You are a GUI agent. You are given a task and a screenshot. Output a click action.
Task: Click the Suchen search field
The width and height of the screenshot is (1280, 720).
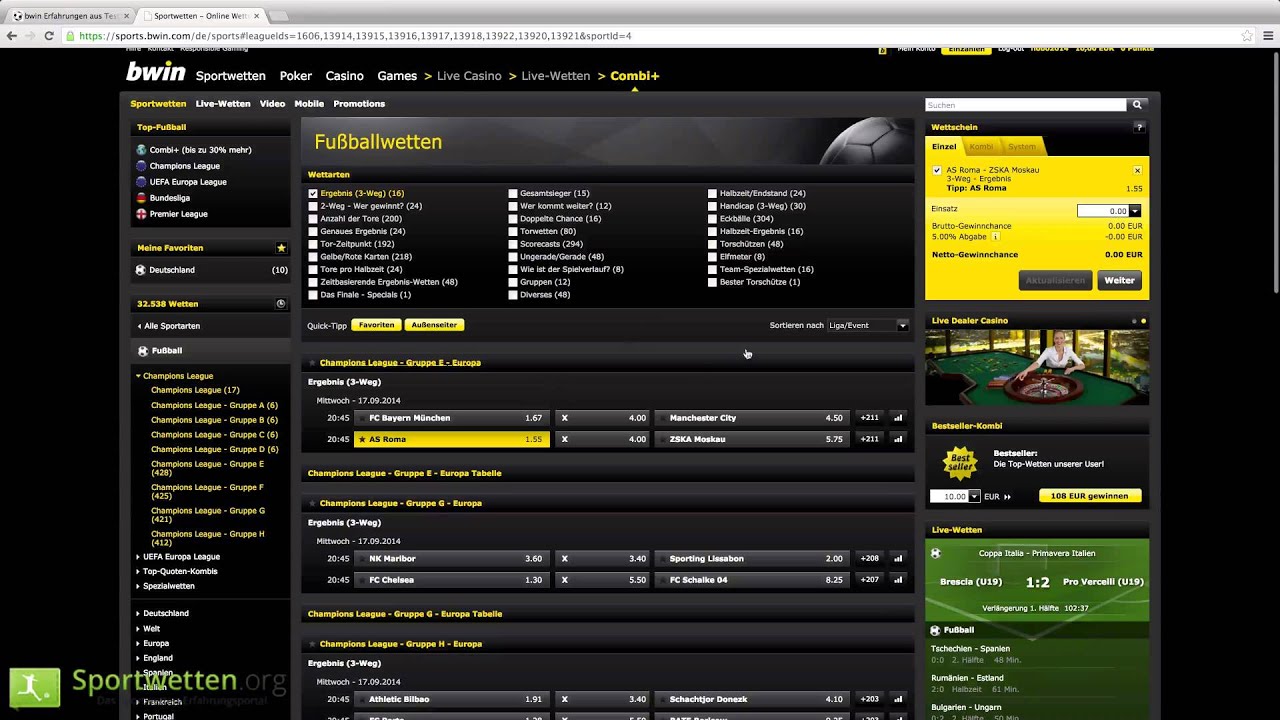point(1025,105)
